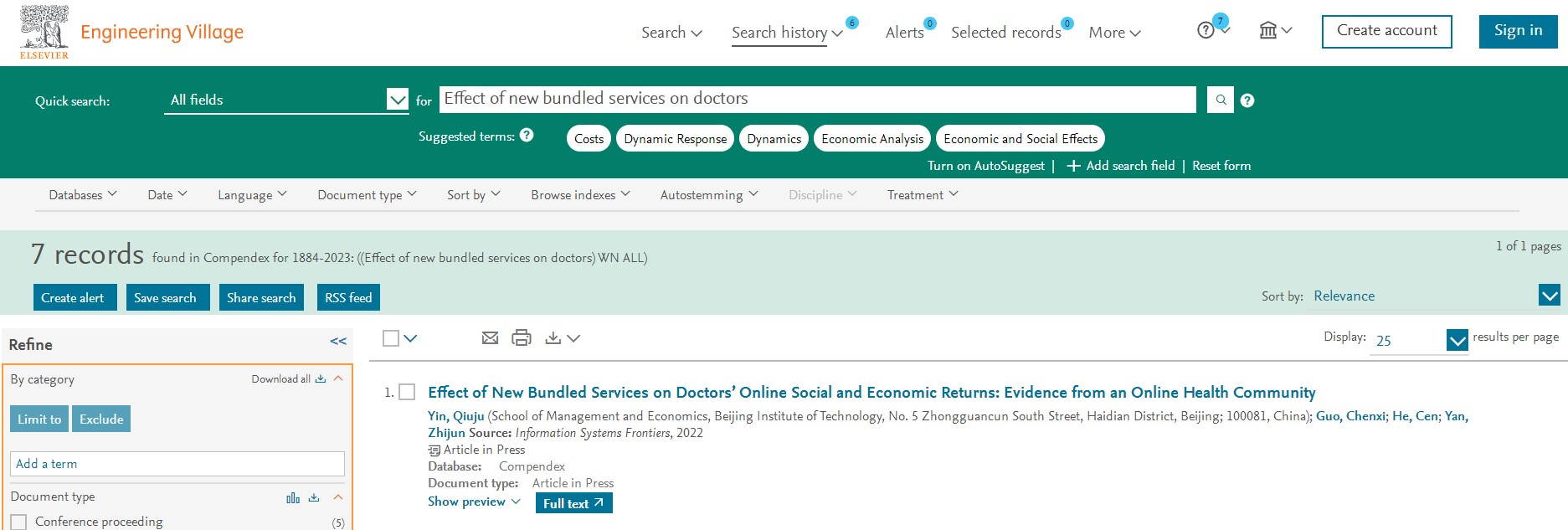Open the All fields dropdown
The image size is (1568, 530).
(x=397, y=100)
